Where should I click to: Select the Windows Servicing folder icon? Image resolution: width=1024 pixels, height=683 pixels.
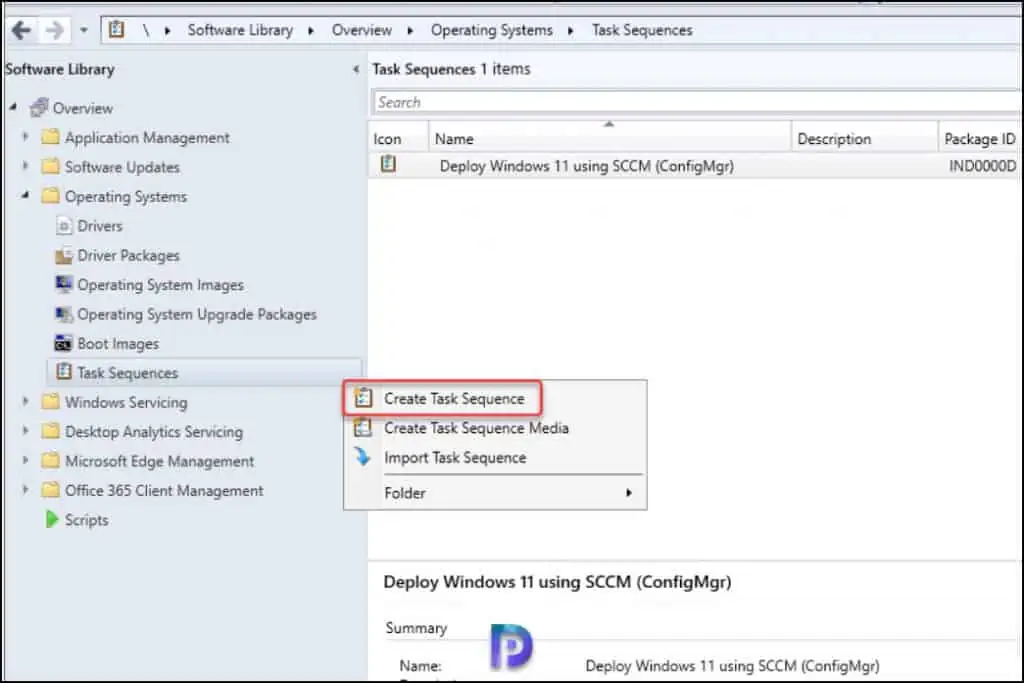pos(50,401)
